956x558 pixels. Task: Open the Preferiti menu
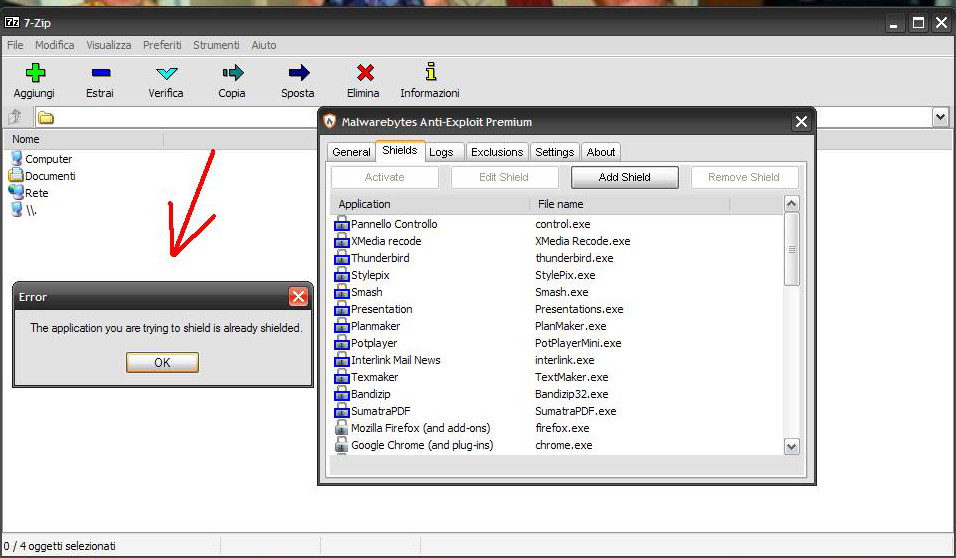[162, 45]
